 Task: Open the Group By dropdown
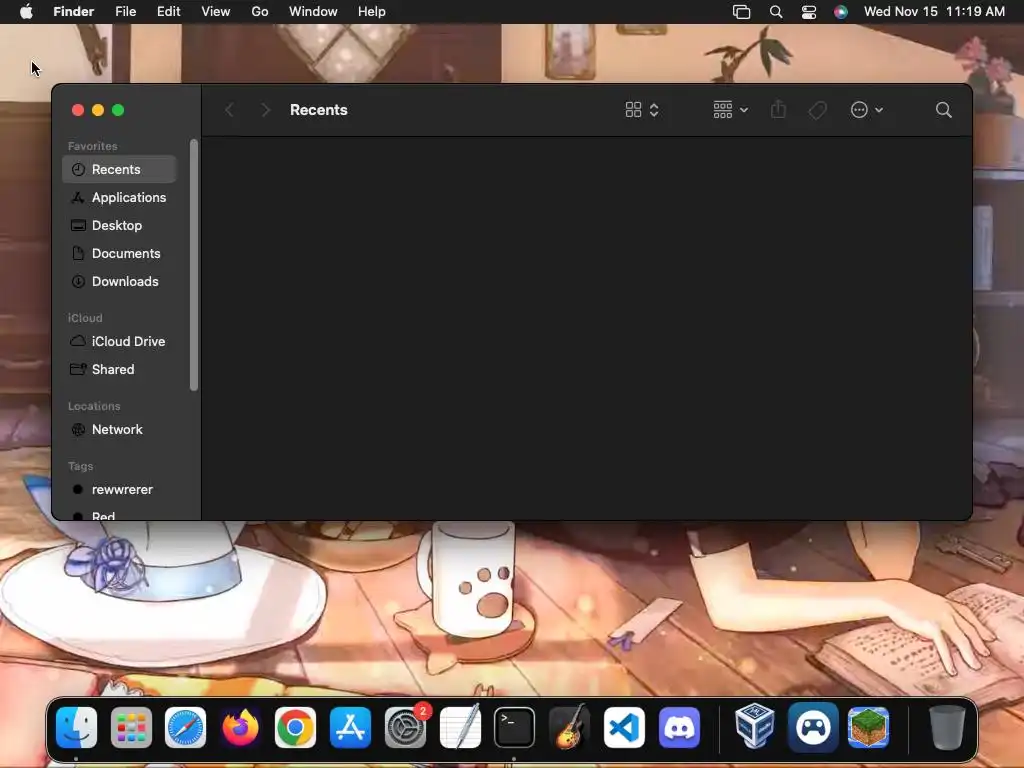[730, 110]
